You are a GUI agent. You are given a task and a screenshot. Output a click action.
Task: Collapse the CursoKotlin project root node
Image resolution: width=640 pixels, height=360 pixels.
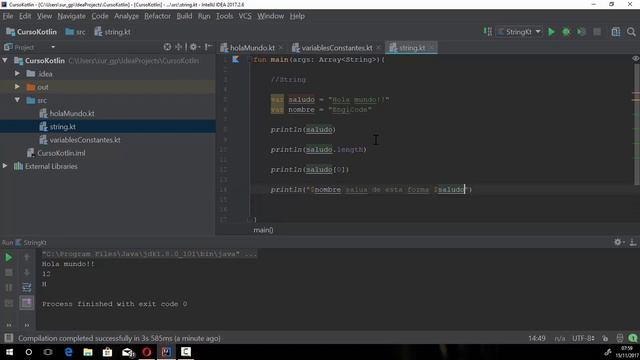[5, 60]
